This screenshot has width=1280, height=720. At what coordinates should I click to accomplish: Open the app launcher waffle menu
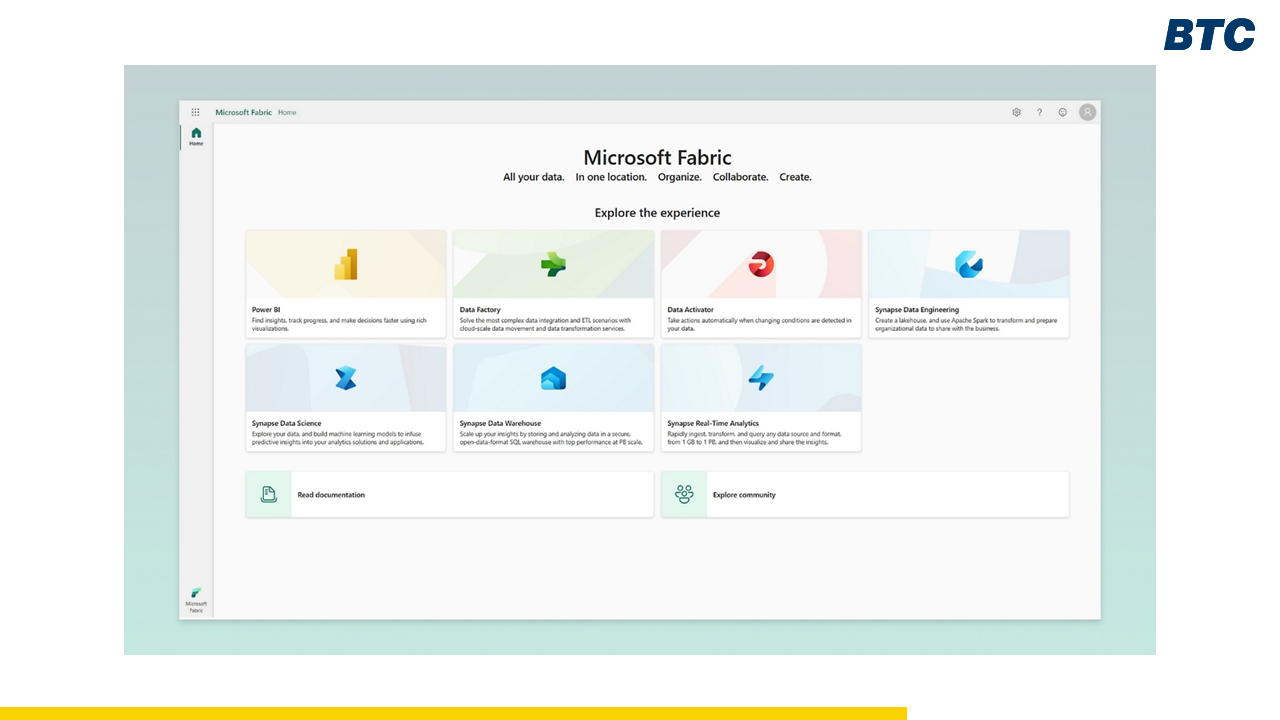click(195, 112)
